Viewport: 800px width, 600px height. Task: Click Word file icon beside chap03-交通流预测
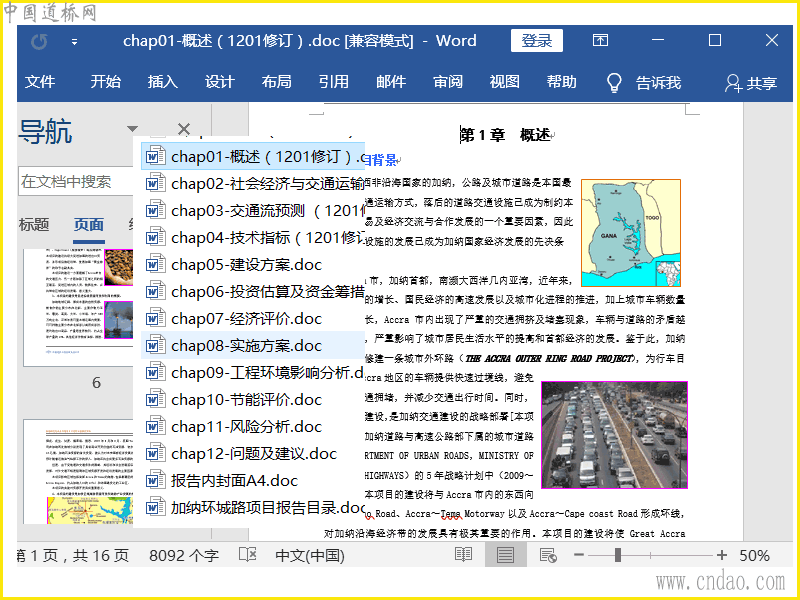point(155,210)
